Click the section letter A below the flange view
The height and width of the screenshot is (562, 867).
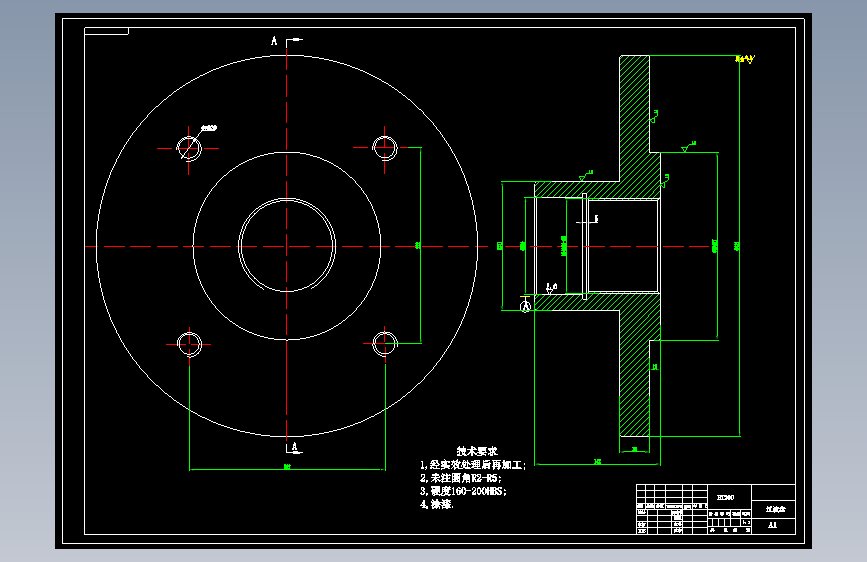pos(295,446)
